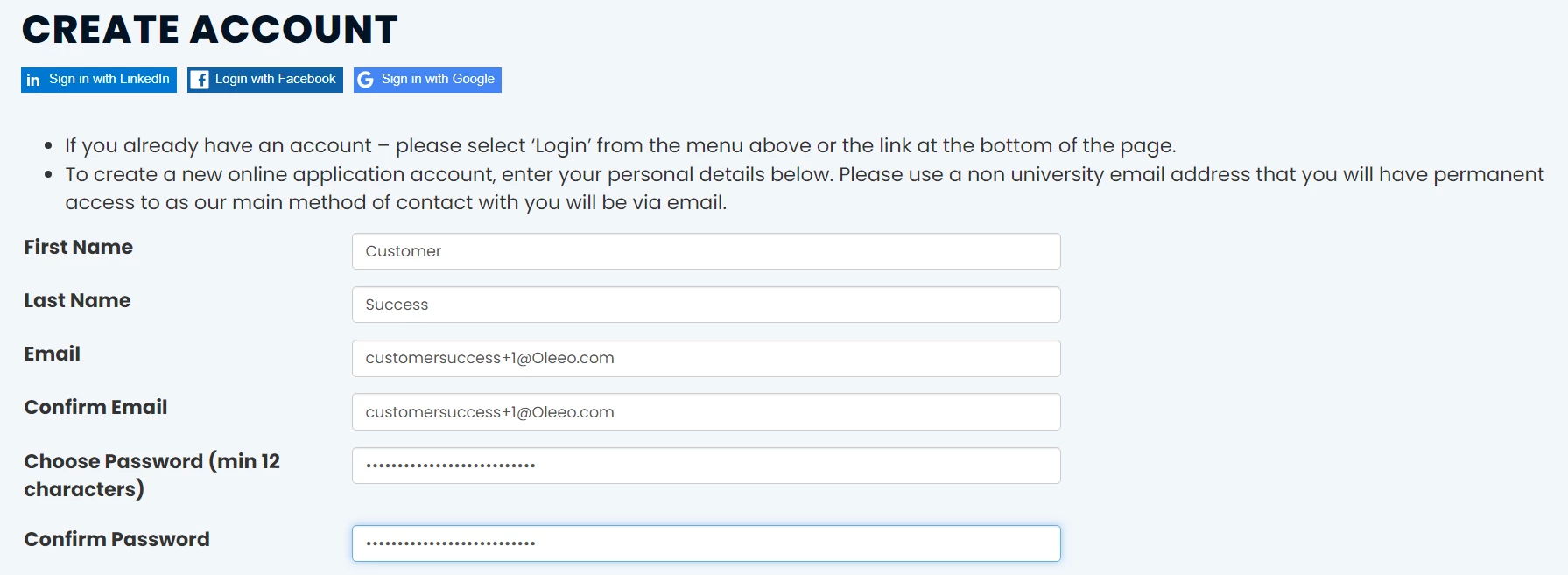Click the Confirm Email input field
Image resolution: width=1568 pixels, height=575 pixels.
pos(706,412)
